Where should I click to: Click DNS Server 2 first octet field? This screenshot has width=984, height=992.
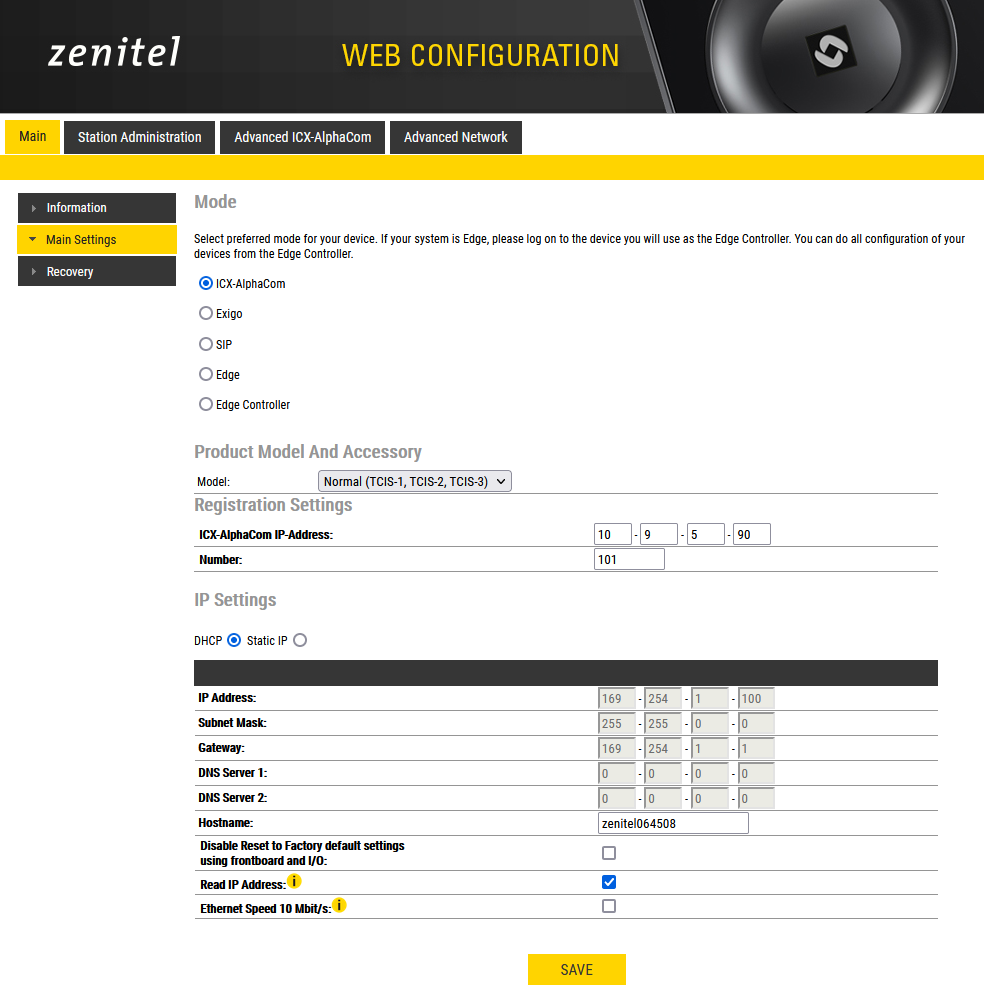[x=617, y=798]
